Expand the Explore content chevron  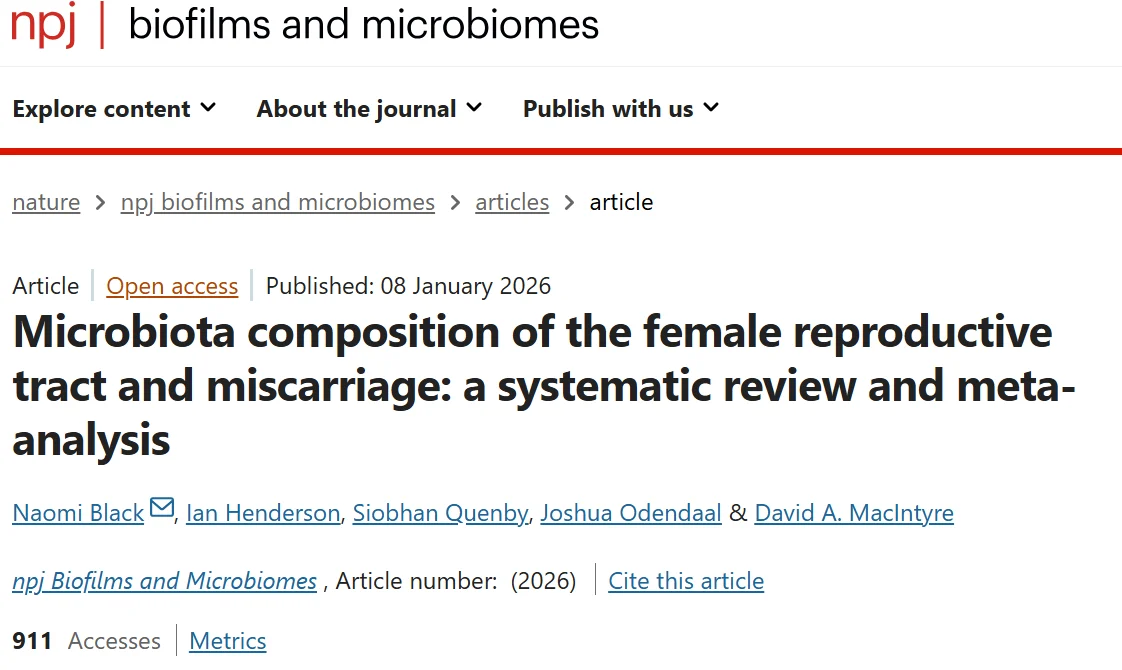[x=208, y=107]
